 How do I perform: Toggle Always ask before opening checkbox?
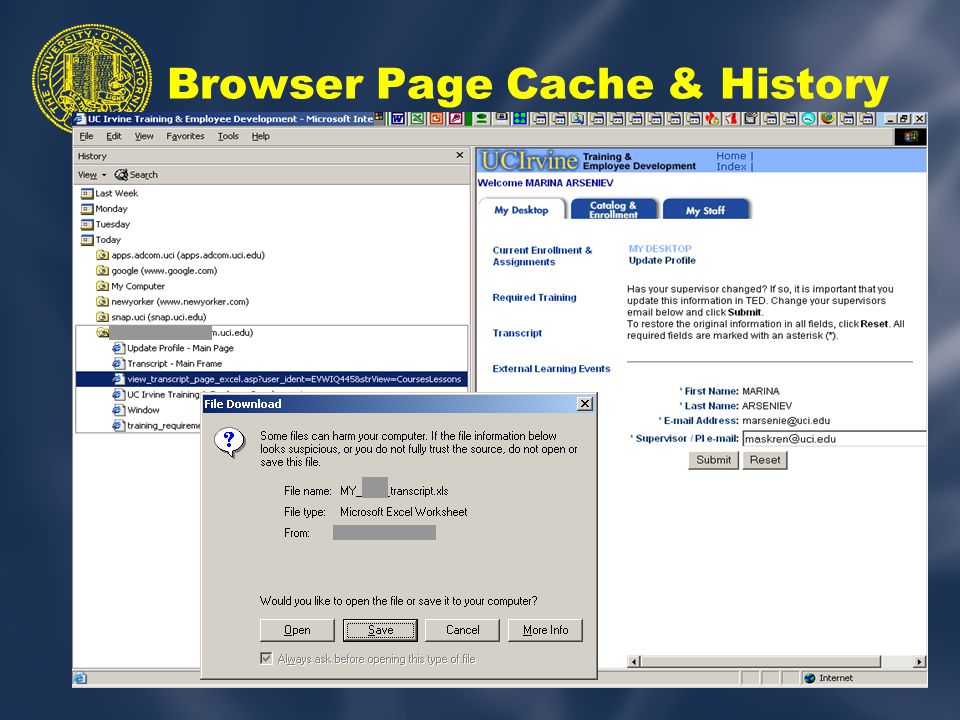266,659
